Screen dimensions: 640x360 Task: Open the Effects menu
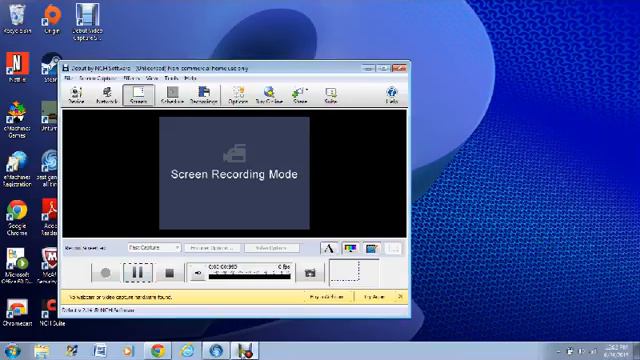131,78
